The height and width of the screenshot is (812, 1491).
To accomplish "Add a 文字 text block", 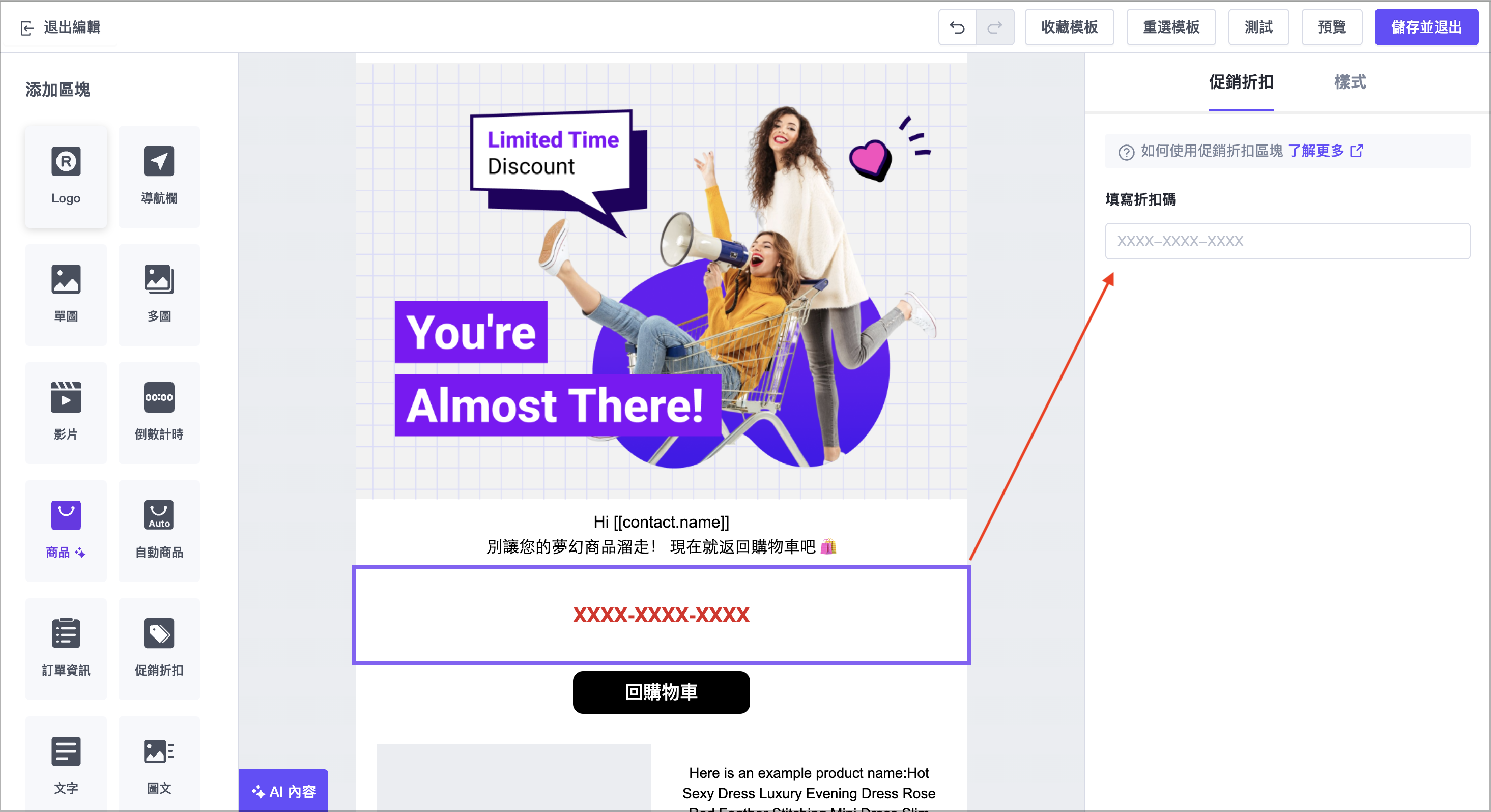I will [66, 764].
